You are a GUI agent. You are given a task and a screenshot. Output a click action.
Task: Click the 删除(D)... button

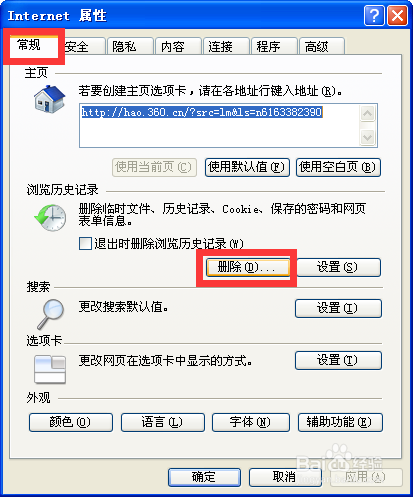coord(248,267)
